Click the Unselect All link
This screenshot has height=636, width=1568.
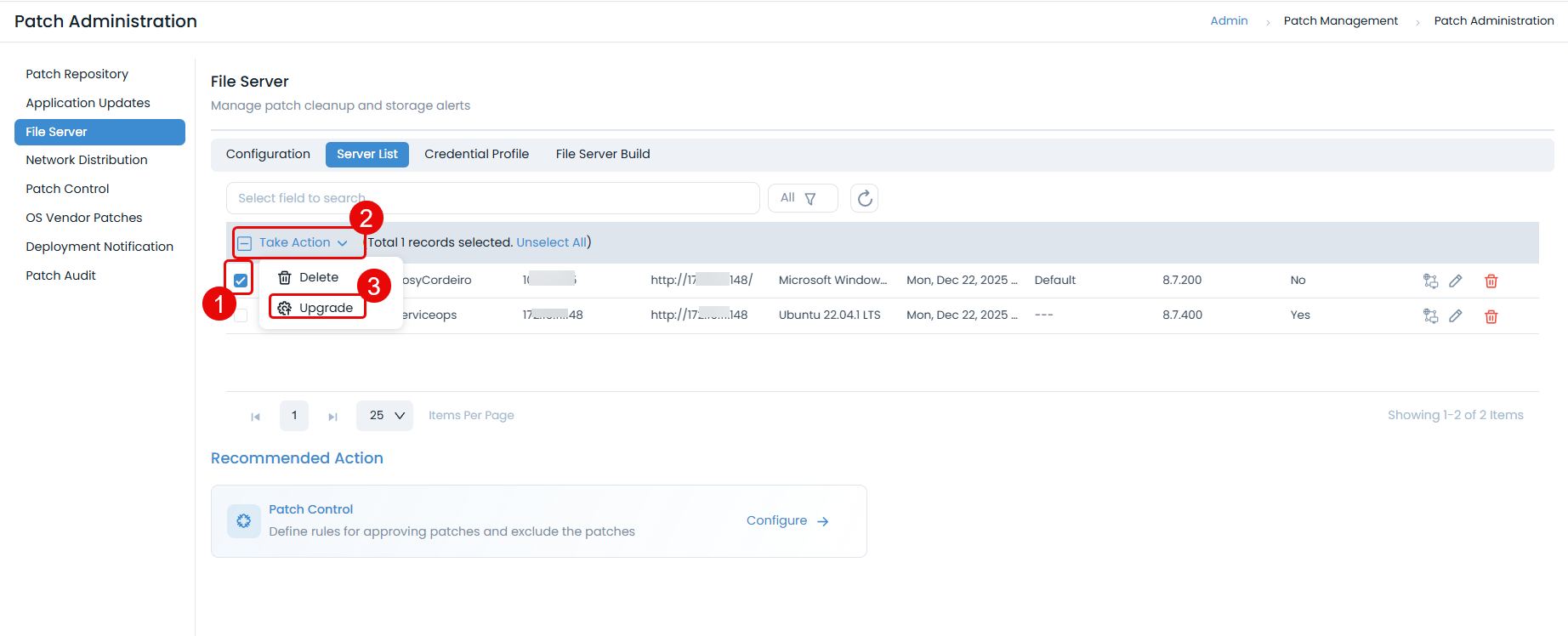tap(551, 242)
